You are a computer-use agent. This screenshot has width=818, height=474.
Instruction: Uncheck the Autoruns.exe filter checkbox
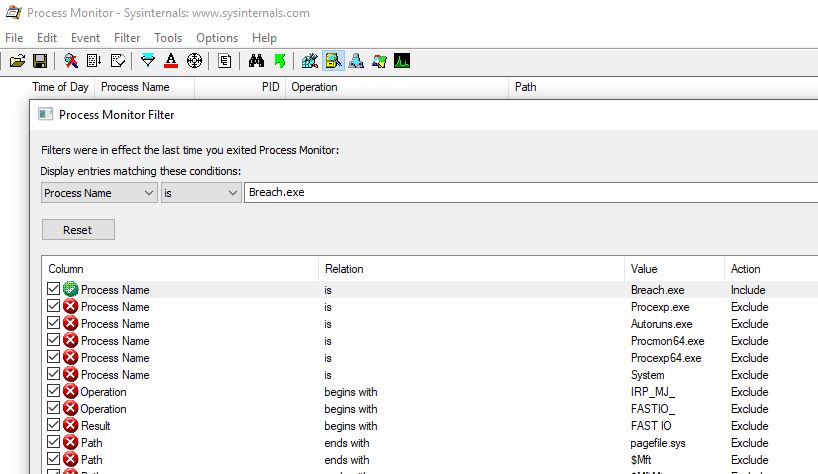[x=53, y=323]
